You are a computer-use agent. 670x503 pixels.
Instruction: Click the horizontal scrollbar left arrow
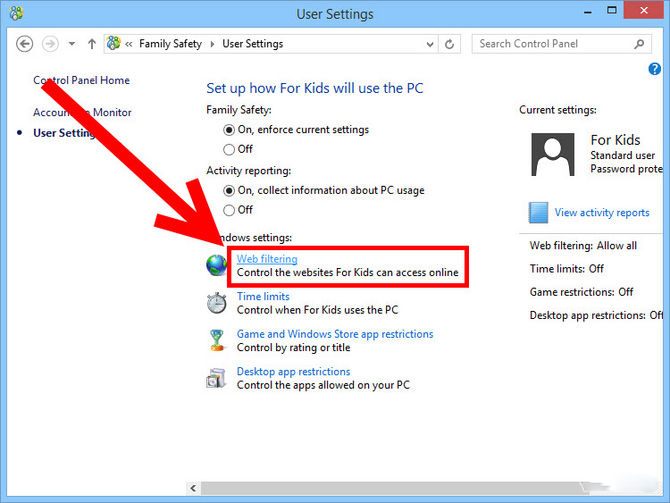[x=194, y=488]
